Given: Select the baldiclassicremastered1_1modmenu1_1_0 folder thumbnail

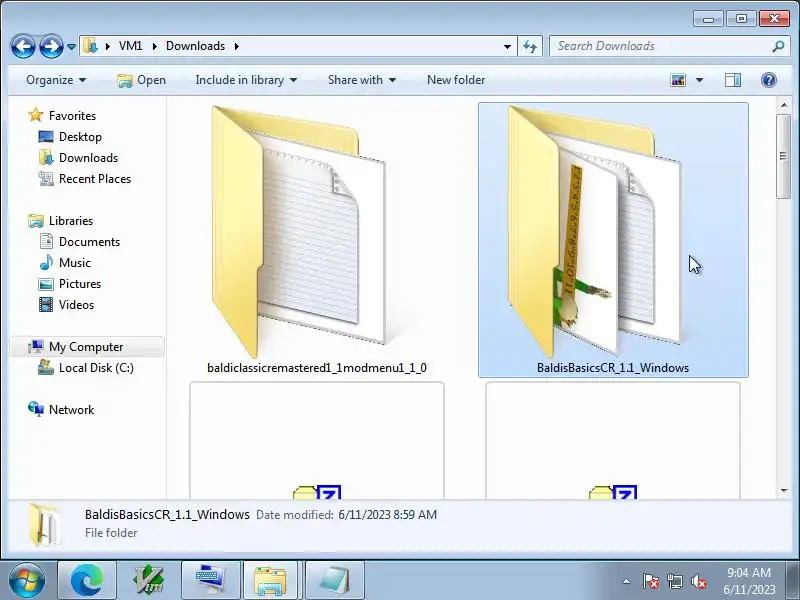Looking at the screenshot, I should point(298,232).
